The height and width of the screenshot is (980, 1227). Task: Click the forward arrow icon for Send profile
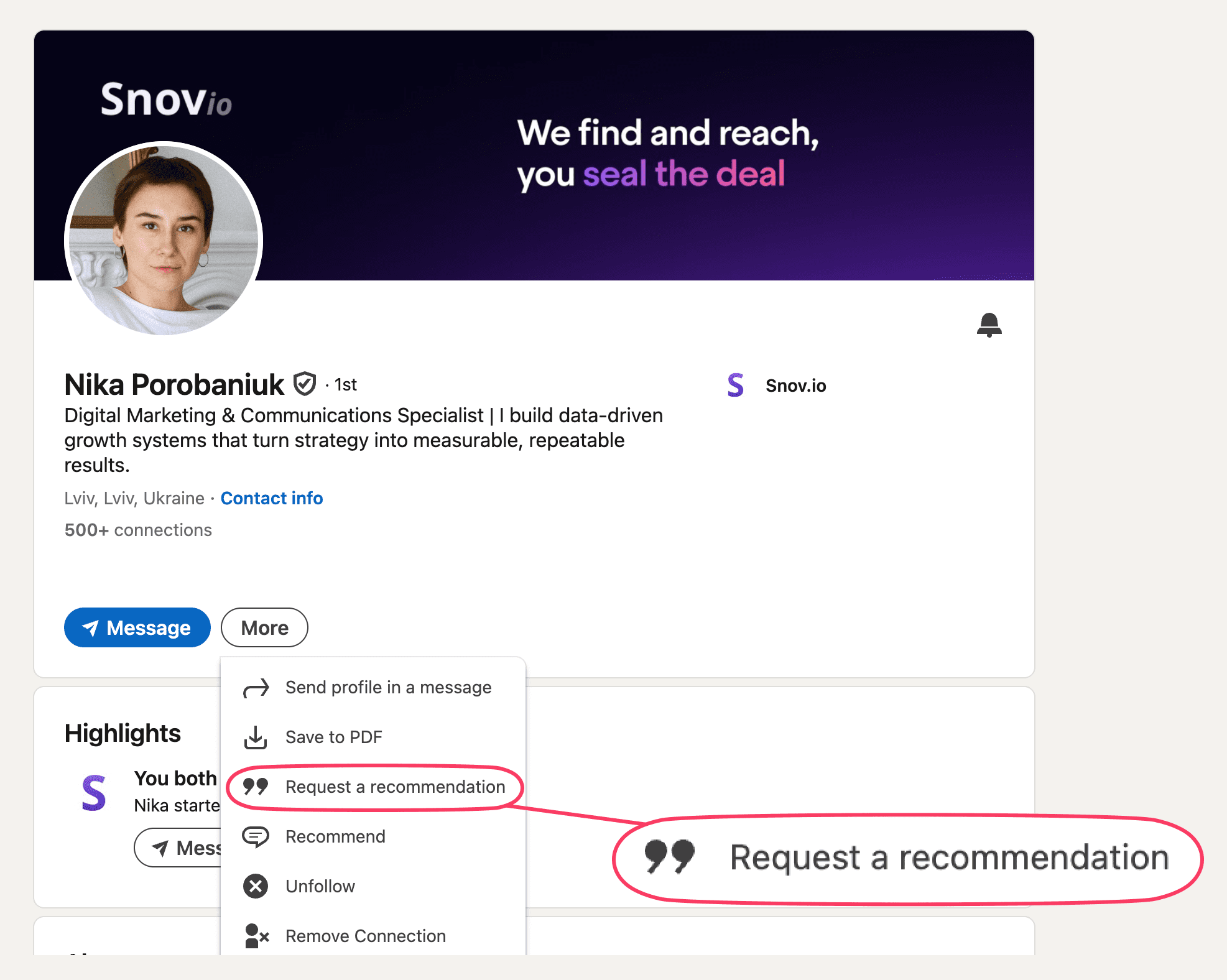(x=256, y=688)
